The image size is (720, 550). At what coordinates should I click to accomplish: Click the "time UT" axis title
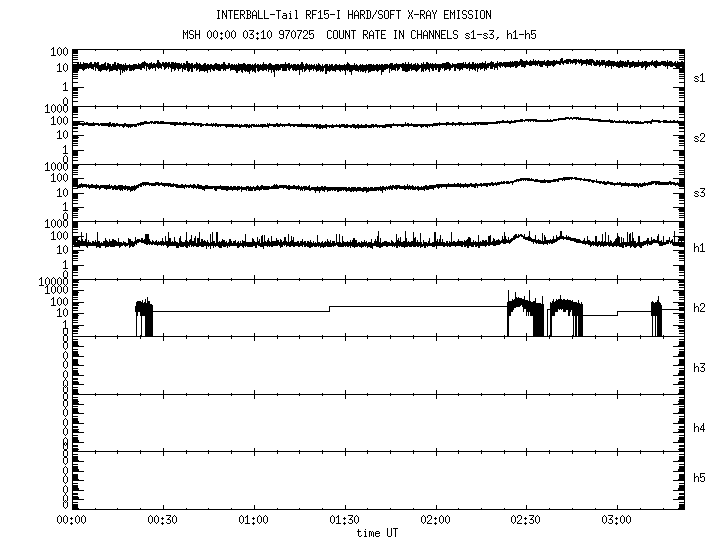coord(378,534)
